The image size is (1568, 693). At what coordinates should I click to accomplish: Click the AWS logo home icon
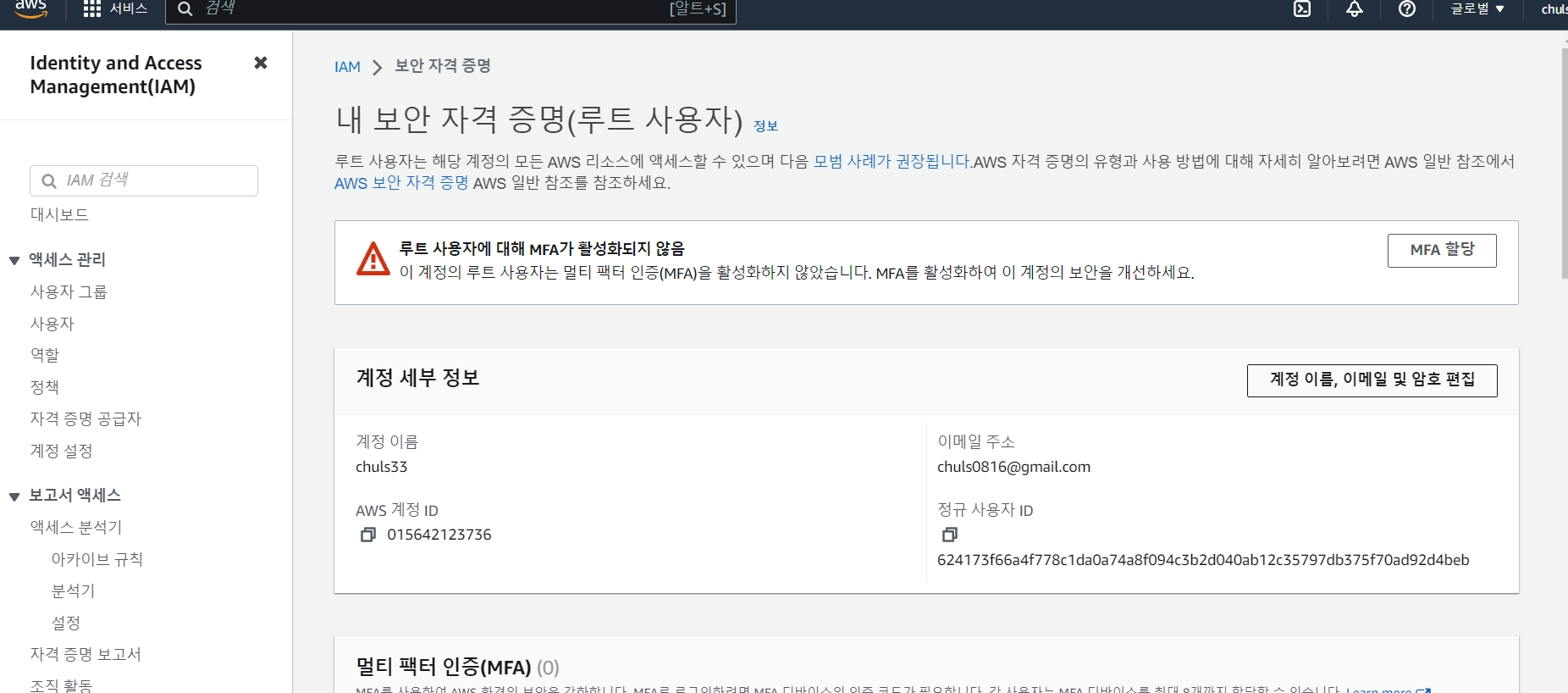30,8
